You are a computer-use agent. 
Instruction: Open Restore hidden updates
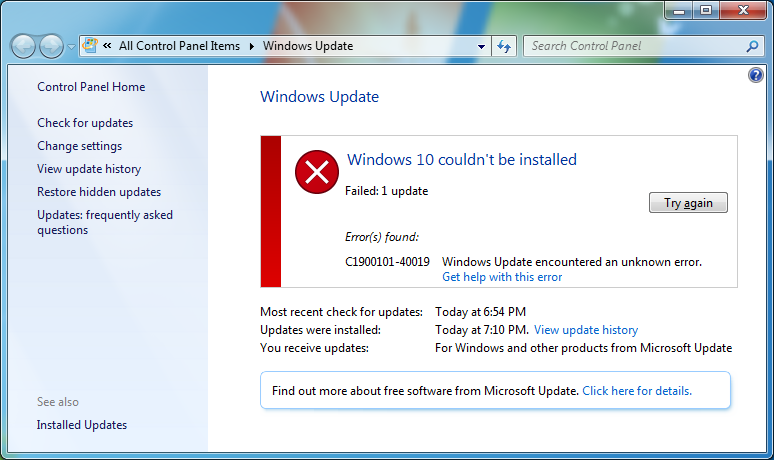99,192
